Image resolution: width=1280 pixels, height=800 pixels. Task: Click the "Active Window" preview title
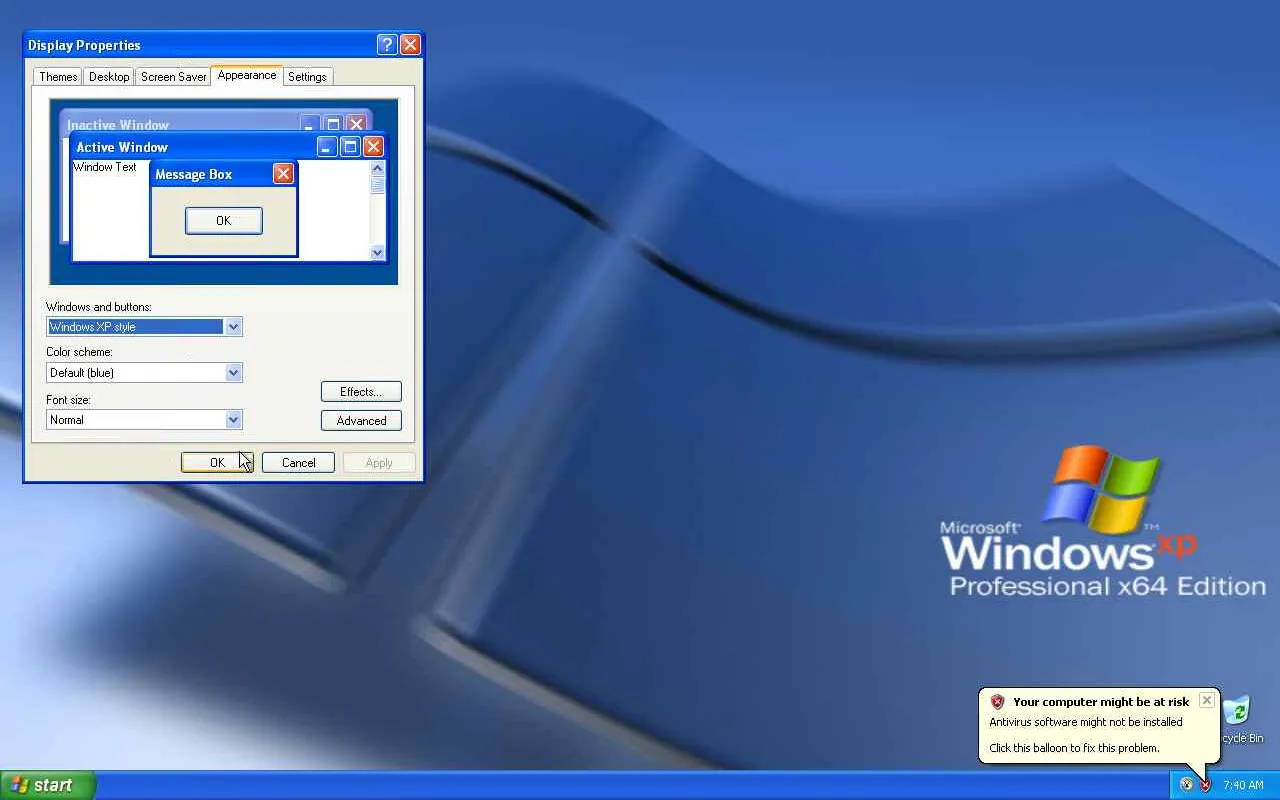pyautogui.click(x=122, y=147)
